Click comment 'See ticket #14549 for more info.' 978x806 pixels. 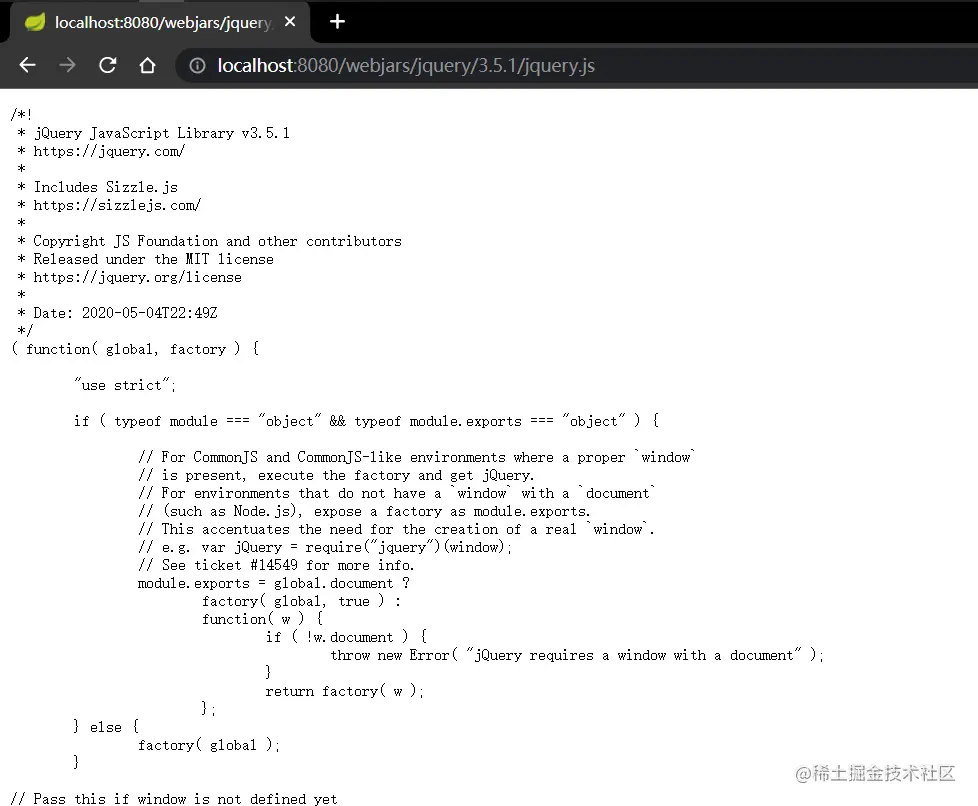click(x=276, y=565)
